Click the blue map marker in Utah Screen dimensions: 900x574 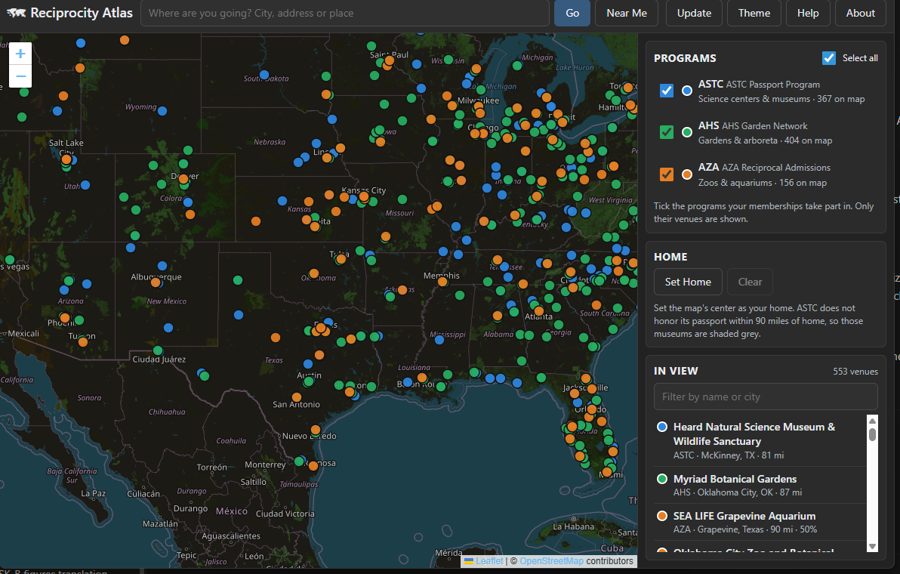click(x=85, y=185)
